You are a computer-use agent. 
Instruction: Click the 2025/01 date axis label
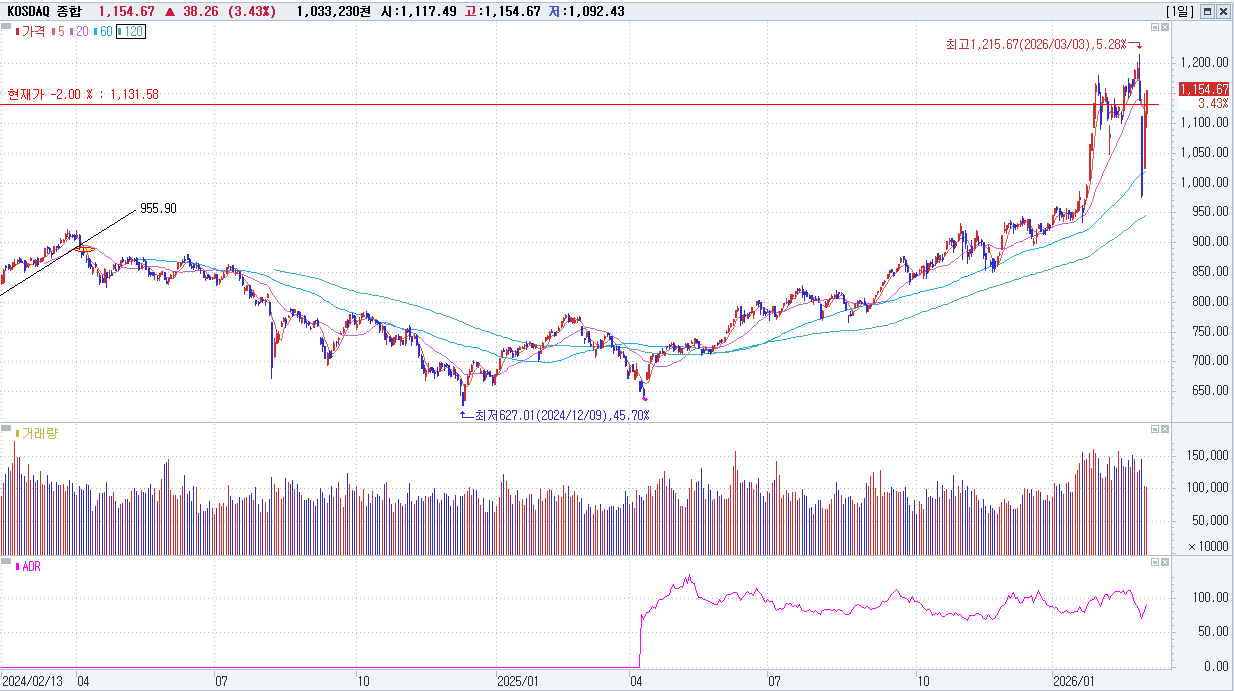click(519, 680)
